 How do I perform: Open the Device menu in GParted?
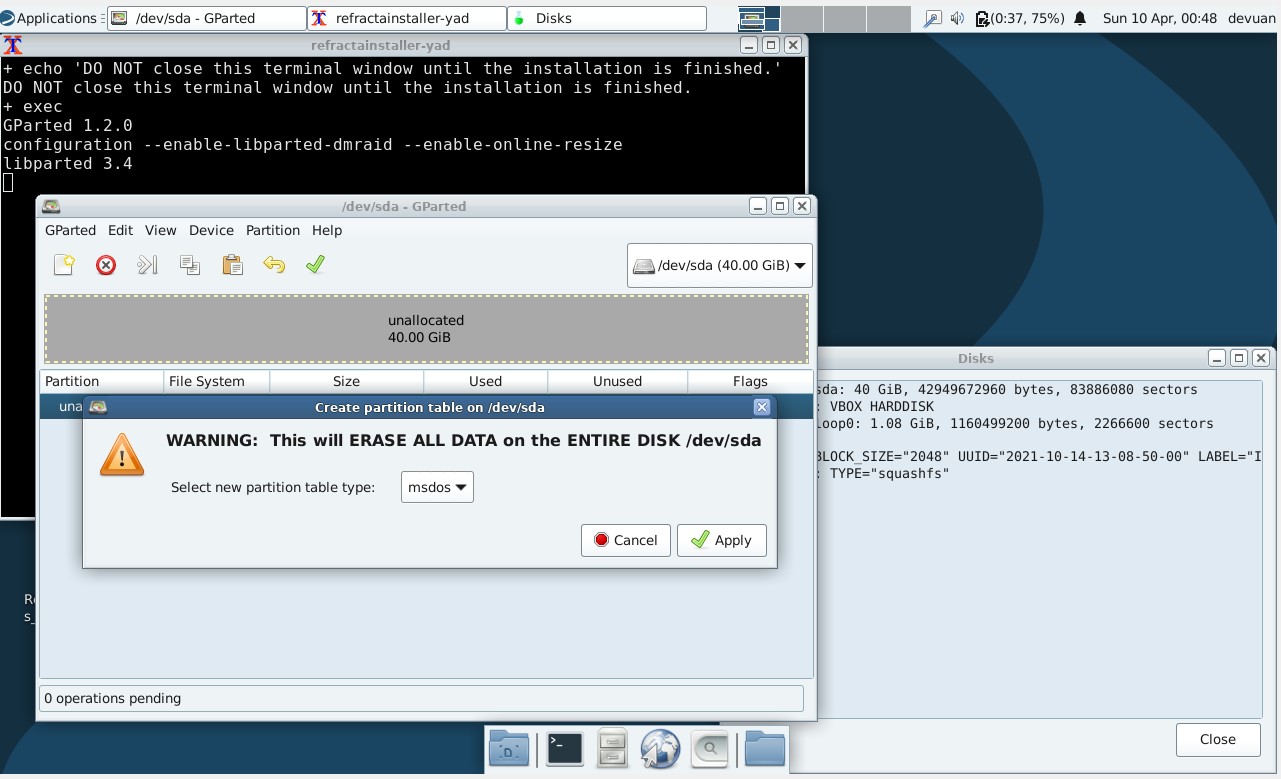click(211, 230)
